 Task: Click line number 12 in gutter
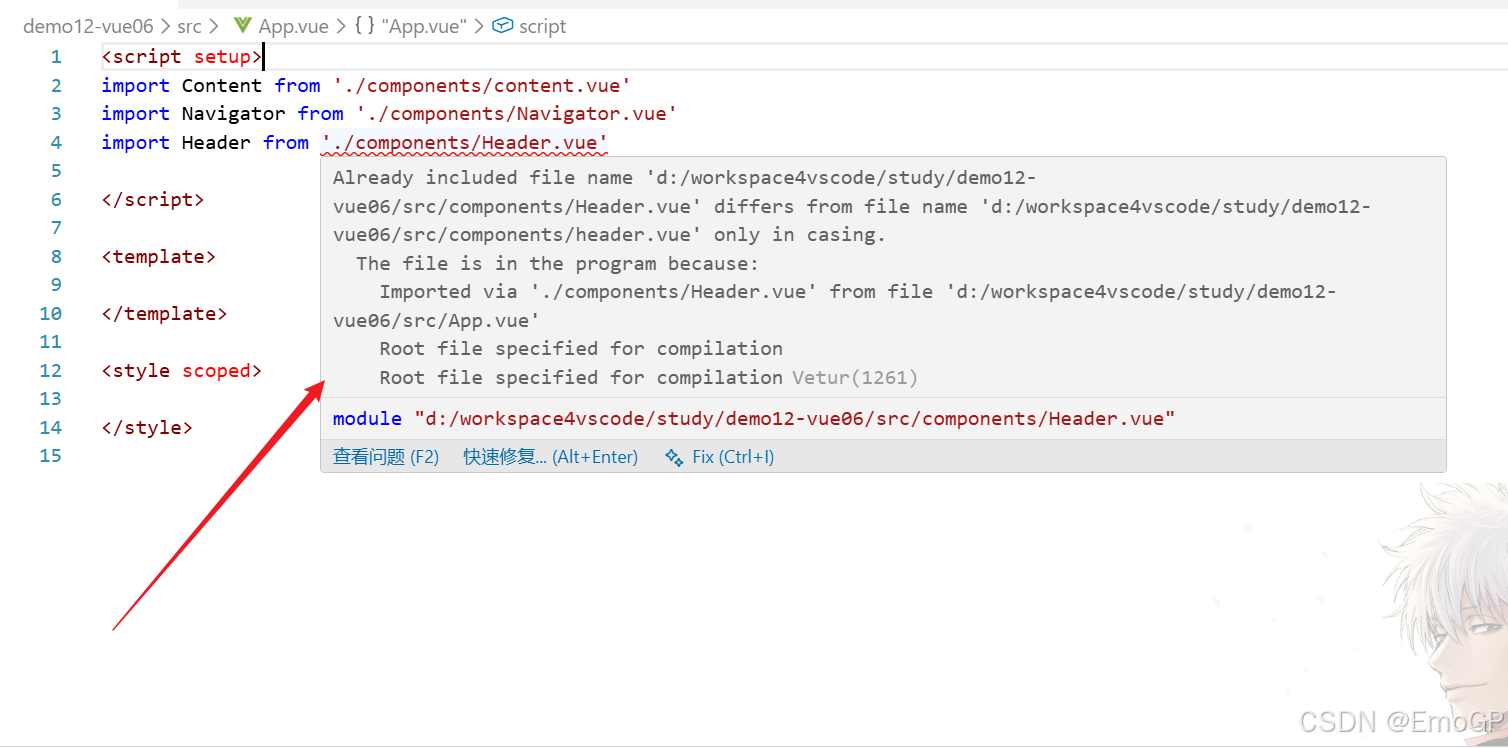coord(50,371)
